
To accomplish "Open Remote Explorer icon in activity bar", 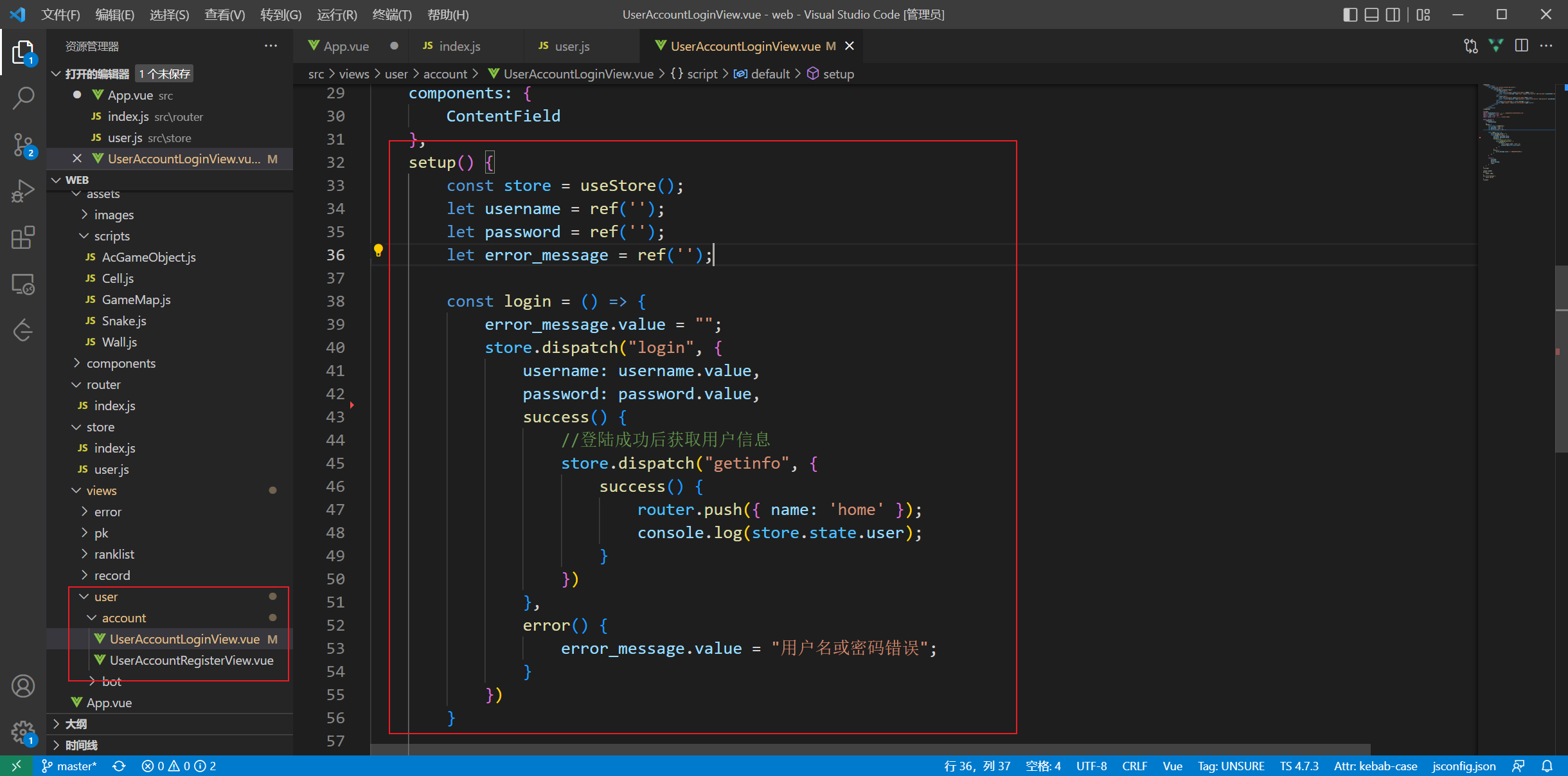I will [23, 284].
